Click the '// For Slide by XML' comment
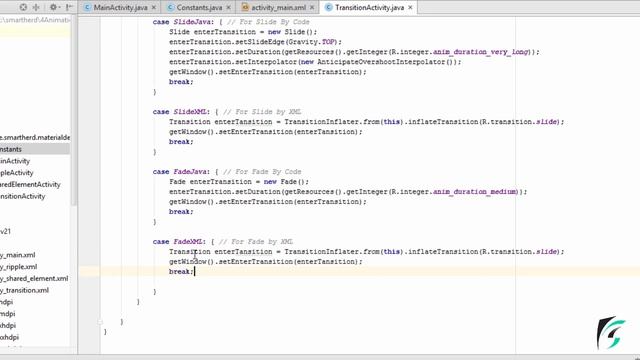 [262, 112]
